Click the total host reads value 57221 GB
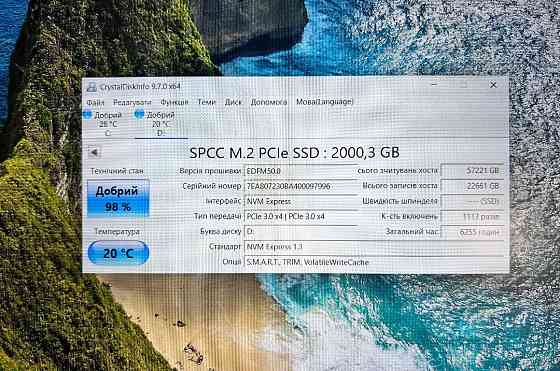 (472, 171)
